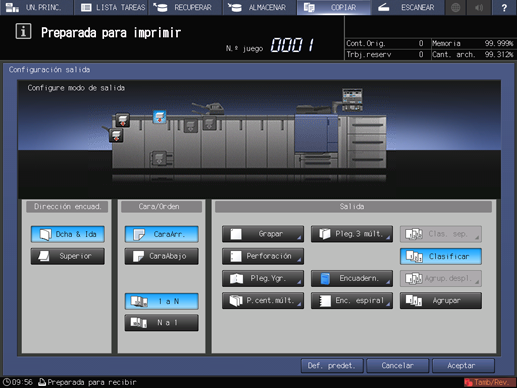Open Encuadern. perfect binding options
The width and height of the screenshot is (517, 388).
tap(352, 278)
